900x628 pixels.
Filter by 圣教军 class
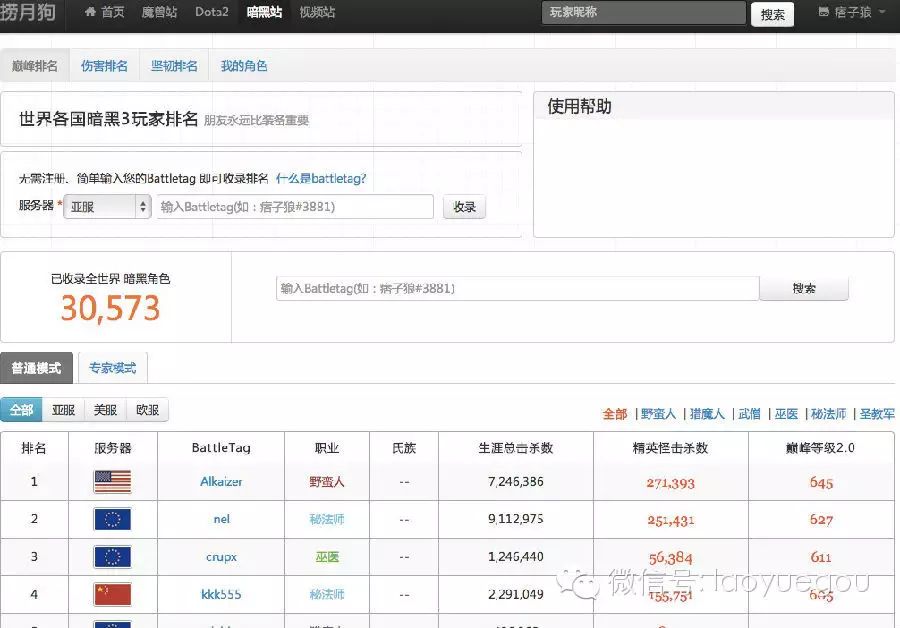pyautogui.click(x=877, y=413)
